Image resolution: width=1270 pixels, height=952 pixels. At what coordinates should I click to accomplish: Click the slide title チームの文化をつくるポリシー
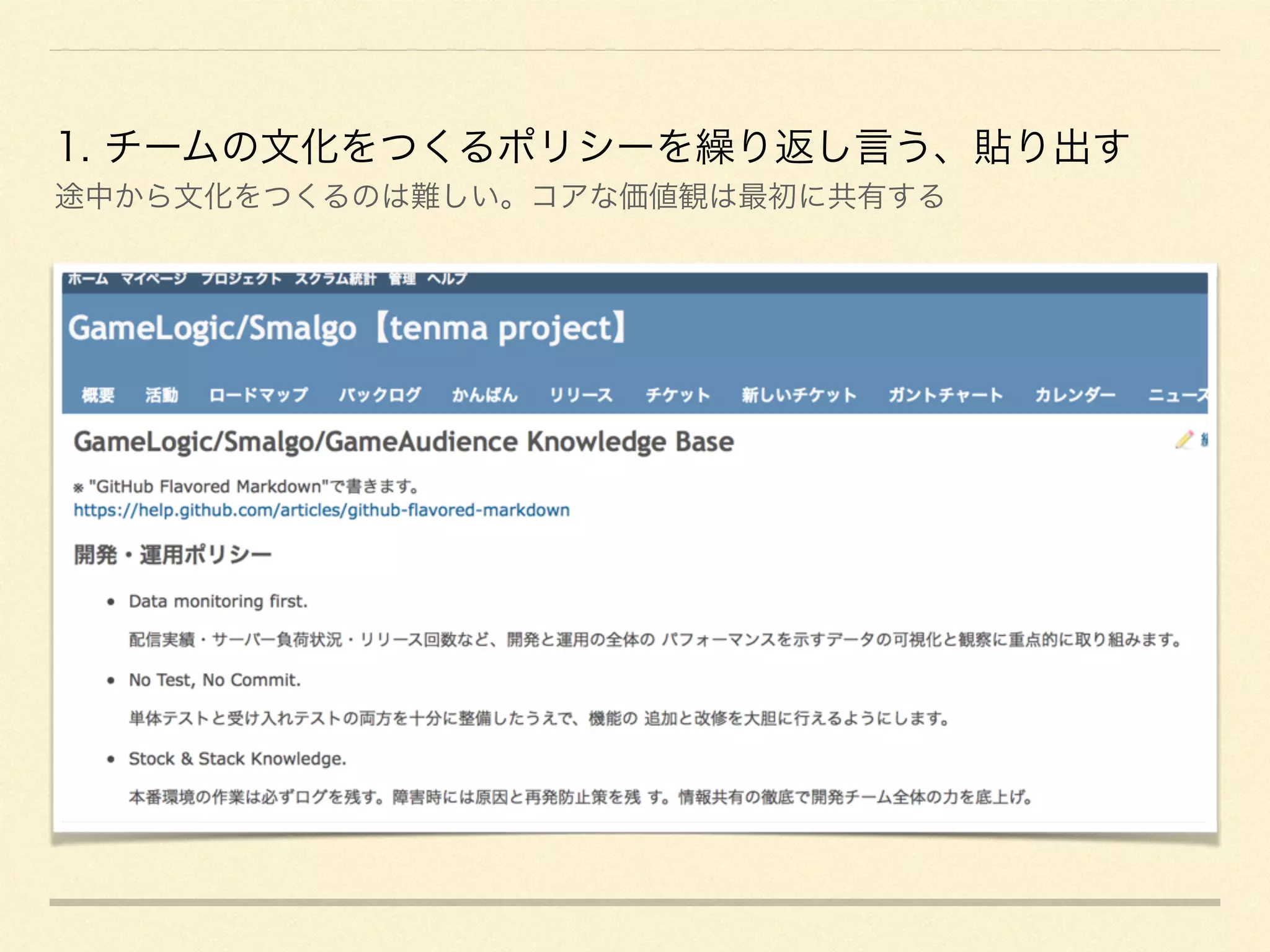coord(593,147)
